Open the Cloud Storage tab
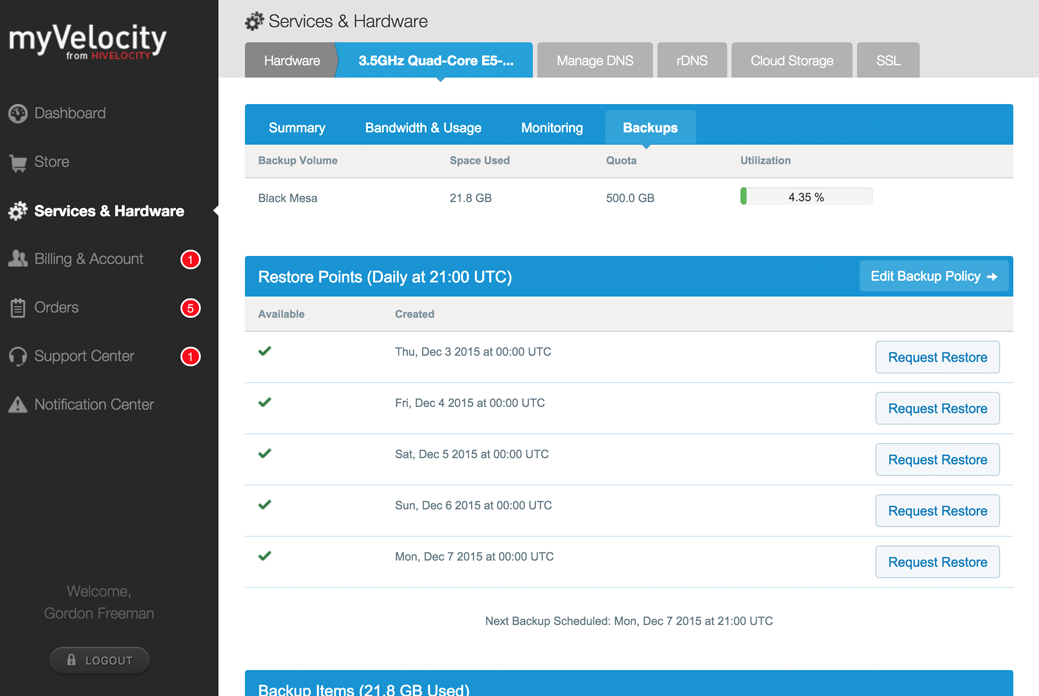The image size is (1039, 696). click(792, 60)
